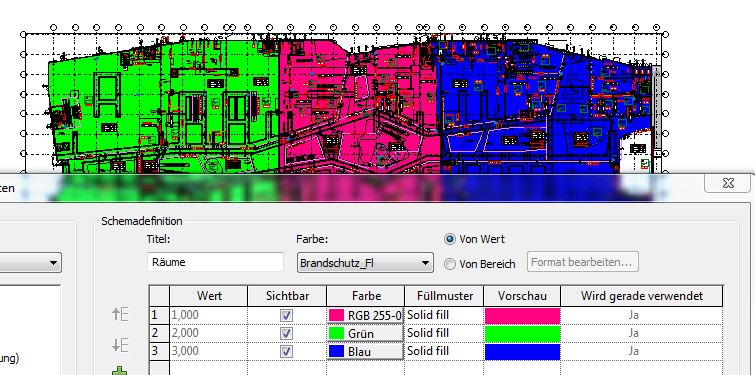Viewport: 755px width, 375px height.
Task: Toggle Sichtbar checkbox for value 1,000
Action: 286,315
